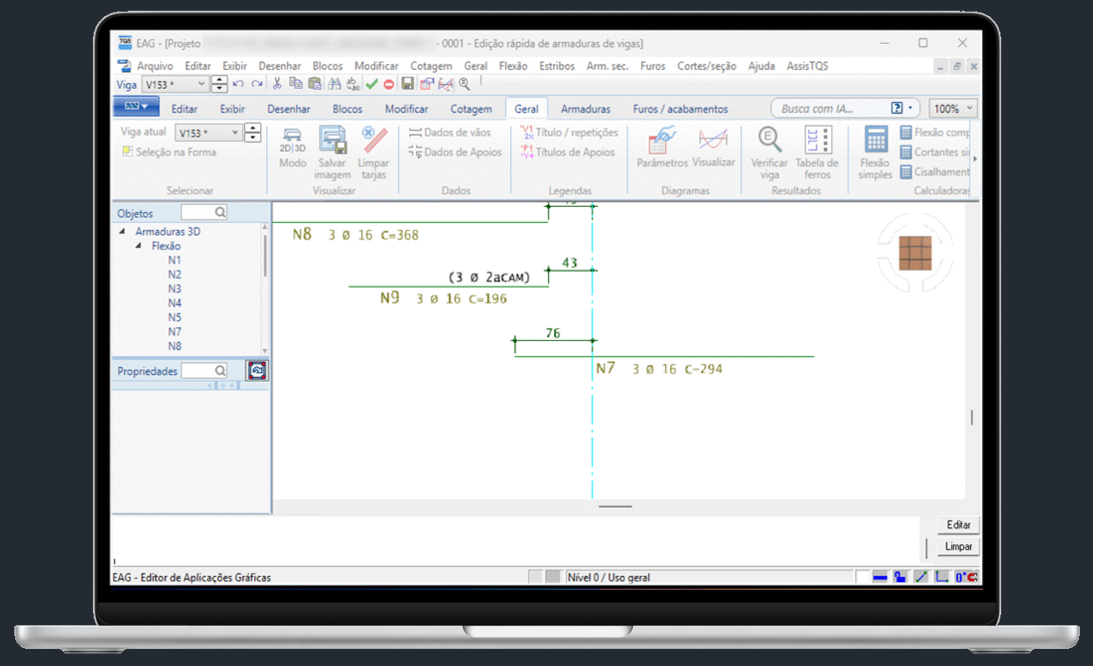
Task: Click the Busca com IA search field
Action: click(x=830, y=109)
